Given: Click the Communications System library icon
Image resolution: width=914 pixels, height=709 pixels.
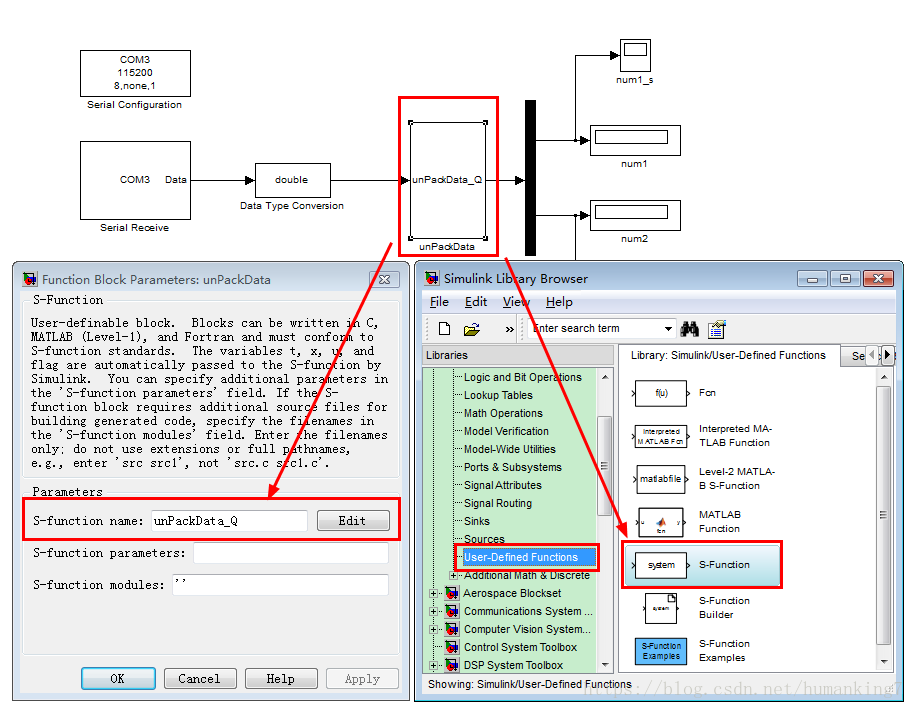Looking at the screenshot, I should (x=452, y=612).
